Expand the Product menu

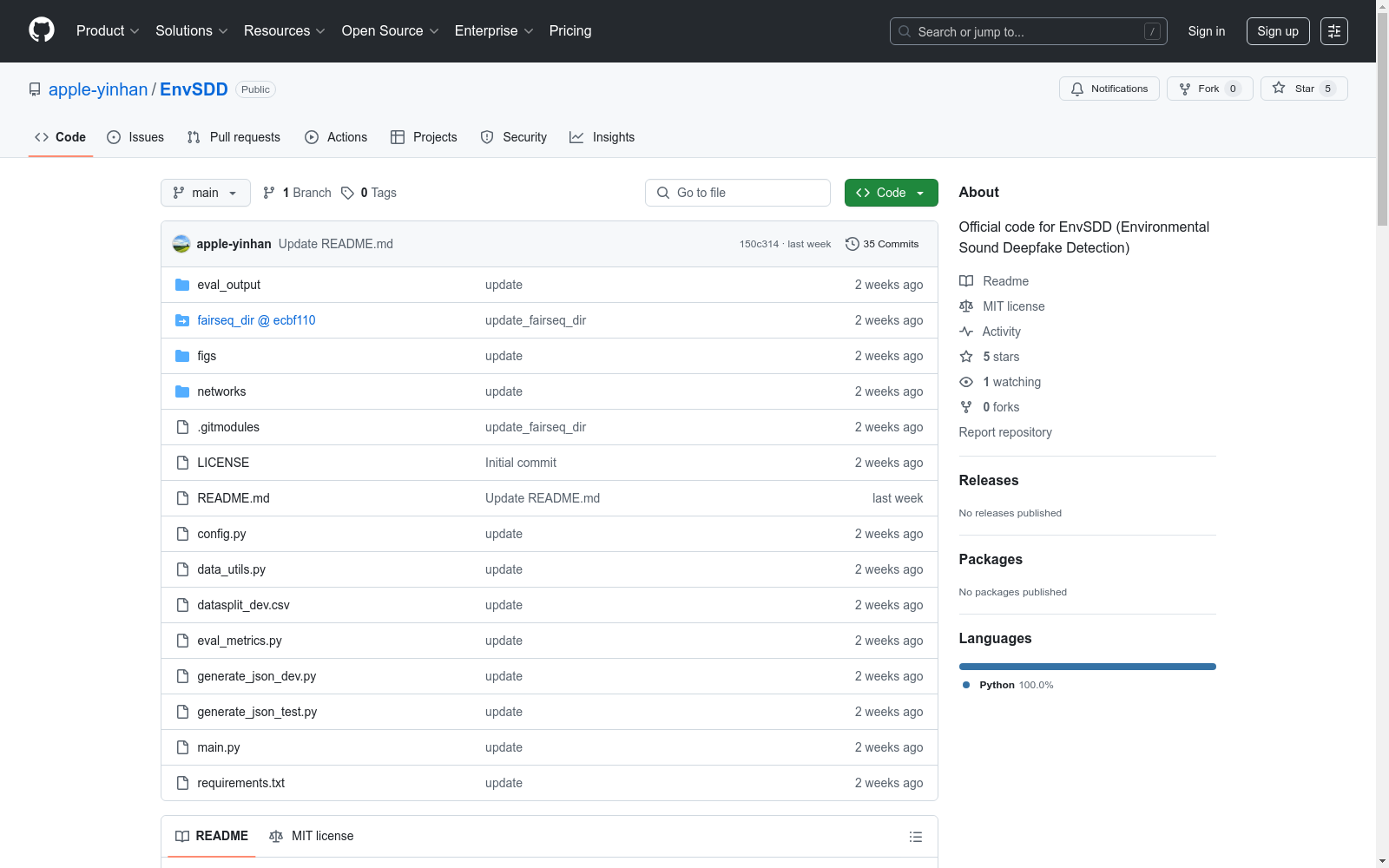[108, 30]
